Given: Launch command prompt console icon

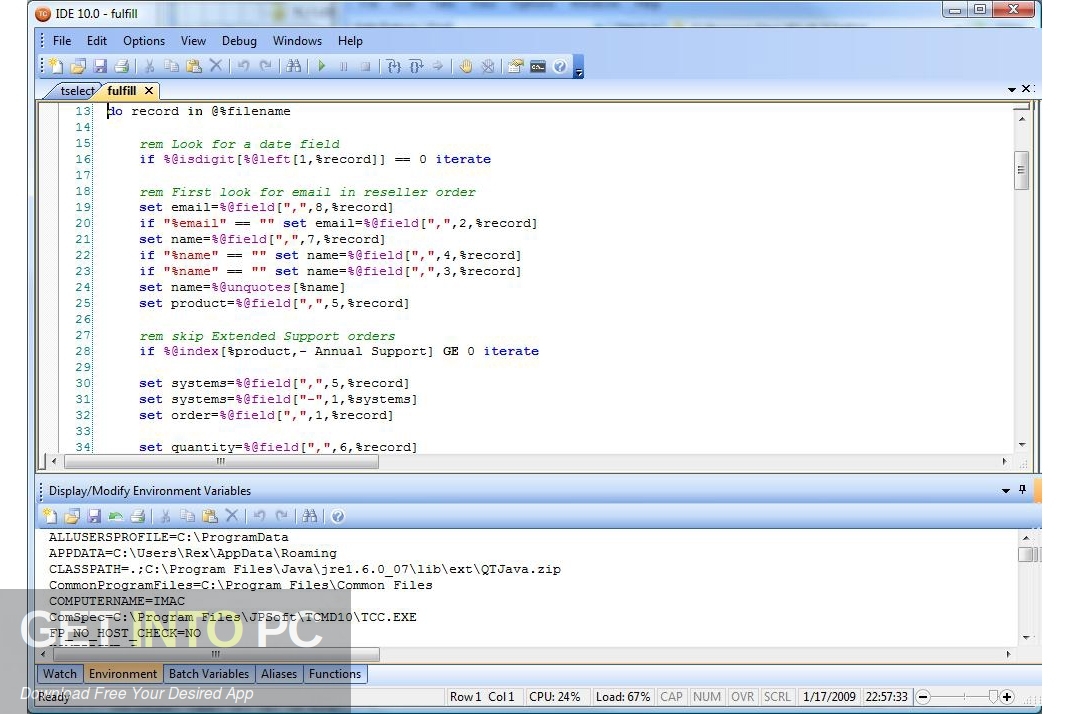Looking at the screenshot, I should 538,66.
